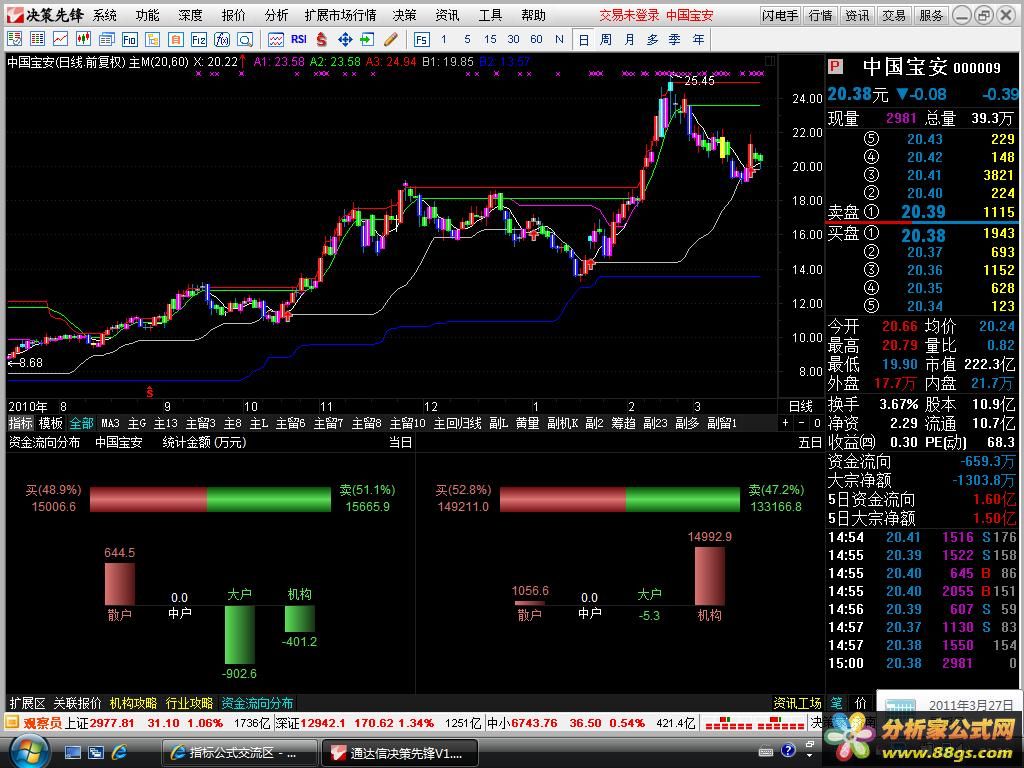
Task: Select the 机构攻略 bottom tab
Action: [133, 703]
